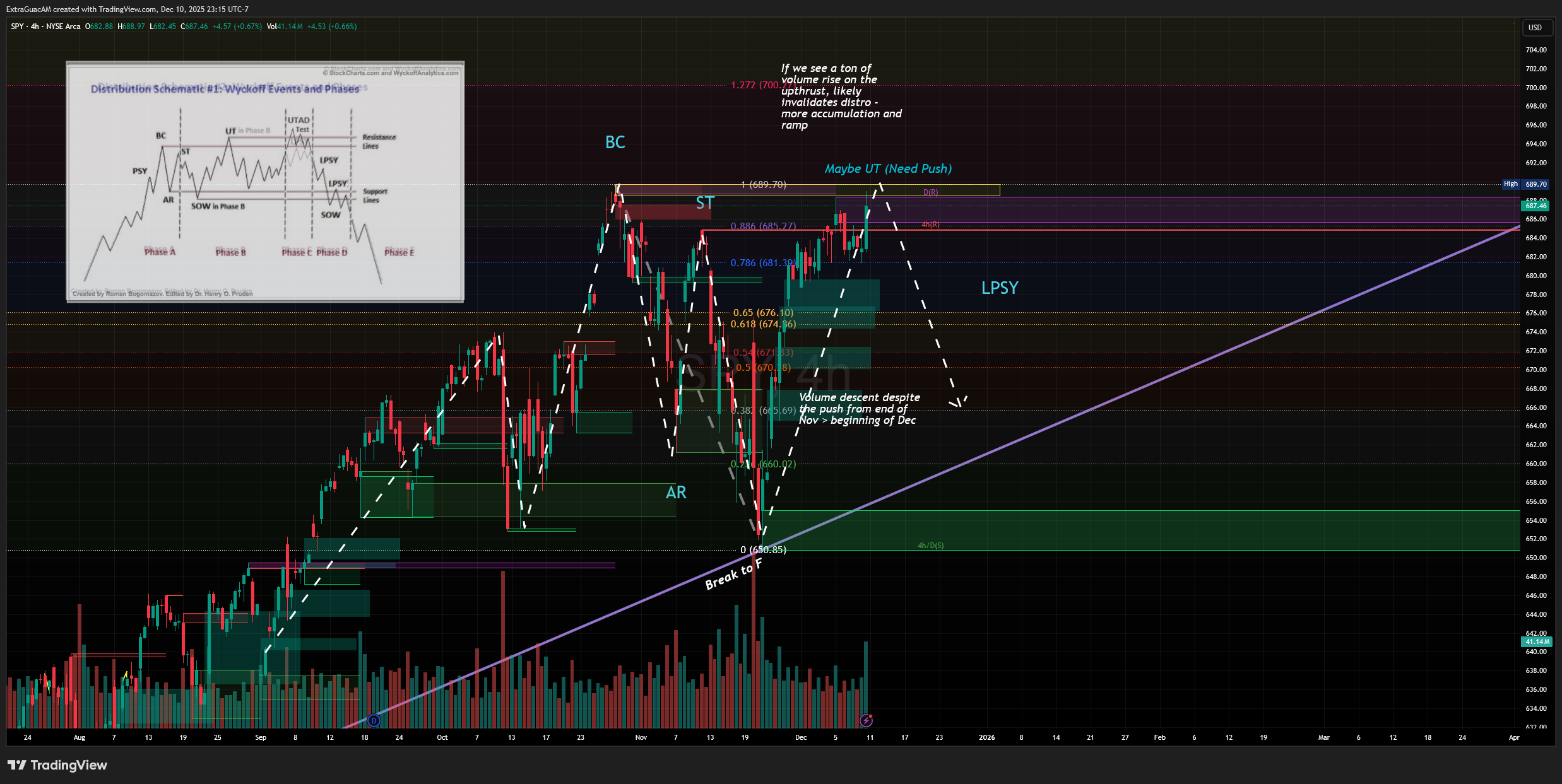1562x784 pixels.
Task: Select the 'BC' chart annotation
Action: click(x=615, y=143)
